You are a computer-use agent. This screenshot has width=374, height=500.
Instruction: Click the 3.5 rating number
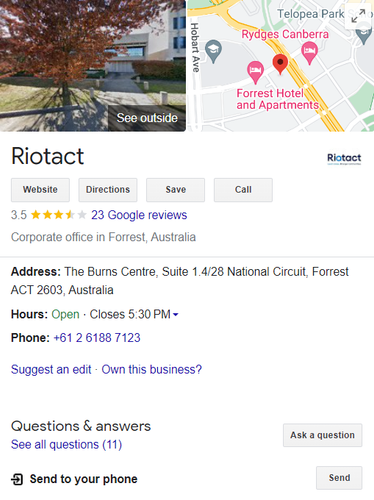19,215
